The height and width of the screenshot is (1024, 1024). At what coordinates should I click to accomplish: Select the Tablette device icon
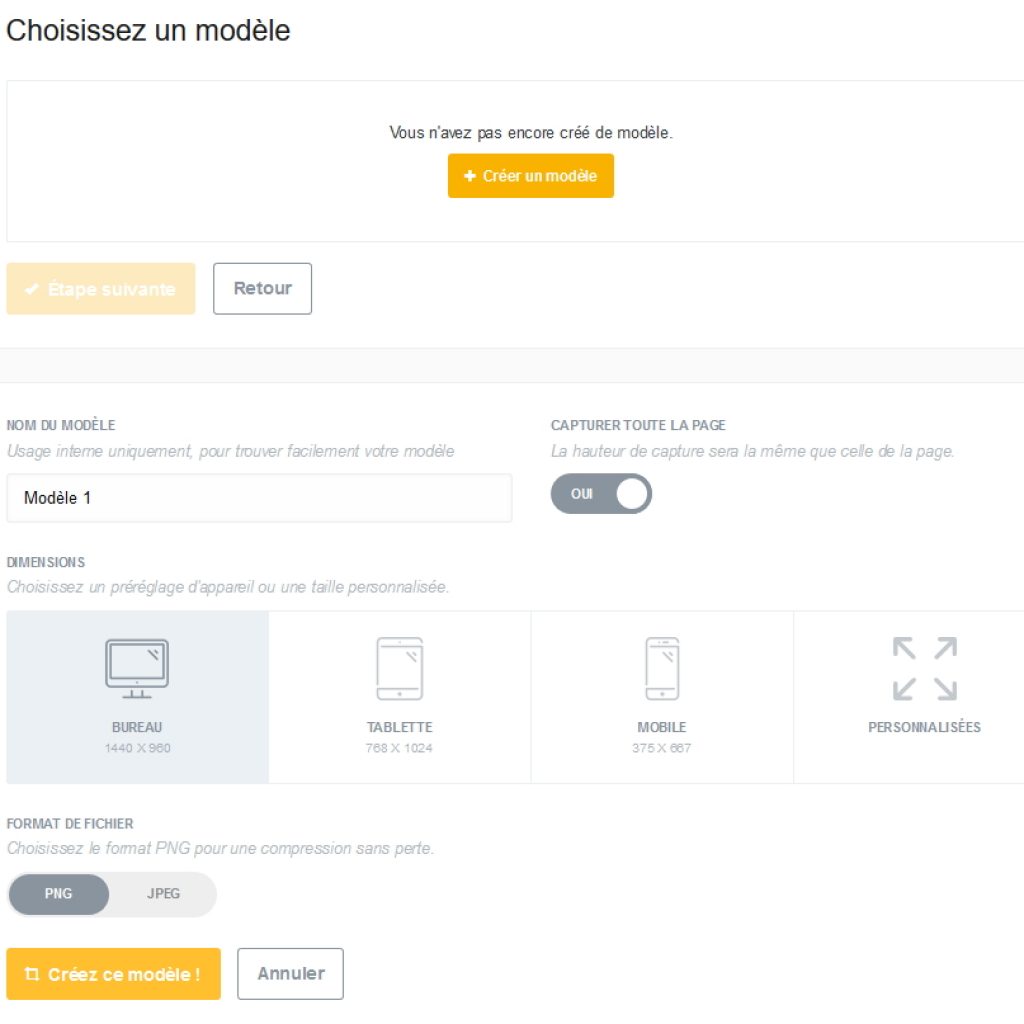[x=400, y=668]
